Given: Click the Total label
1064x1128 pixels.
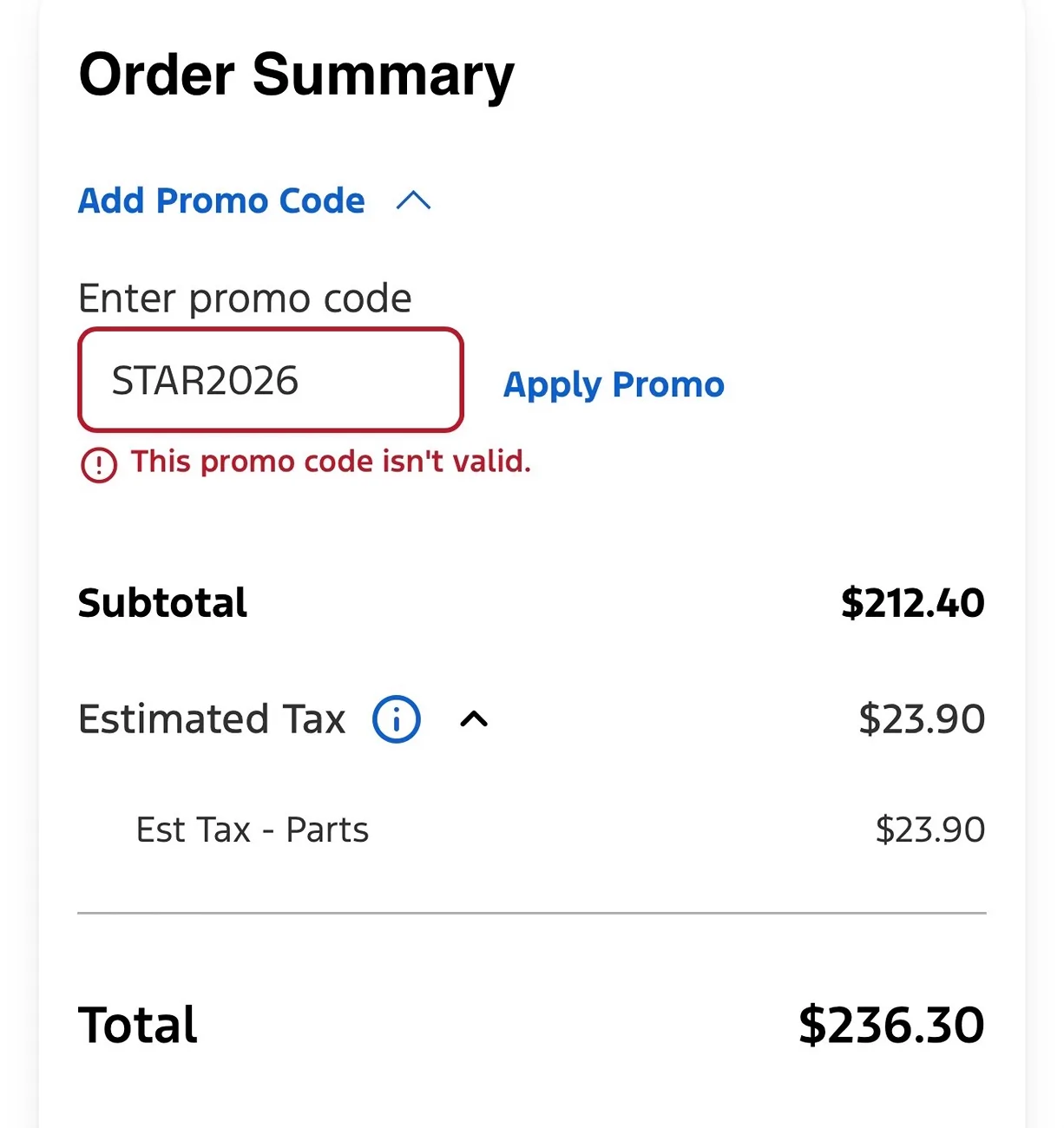Looking at the screenshot, I should pyautogui.click(x=138, y=1025).
